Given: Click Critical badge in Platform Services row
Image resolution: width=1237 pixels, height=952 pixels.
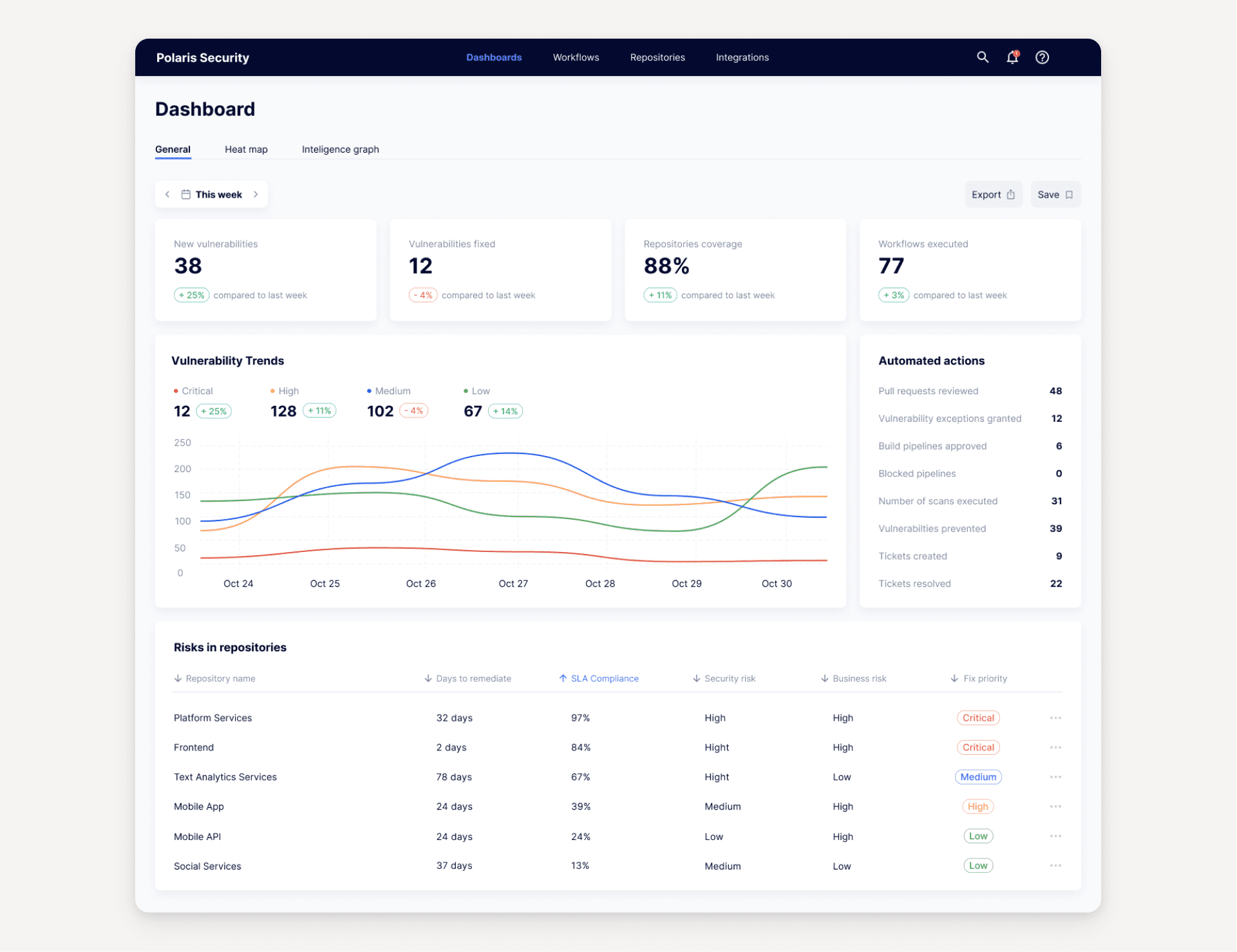Looking at the screenshot, I should 978,718.
